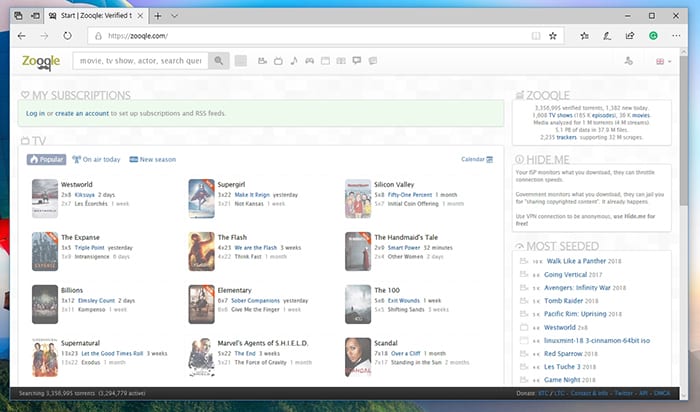Viewport: 700px width, 412px height.
Task: Click The Handmaid's Tale poster thumbnail
Action: pyautogui.click(x=358, y=251)
